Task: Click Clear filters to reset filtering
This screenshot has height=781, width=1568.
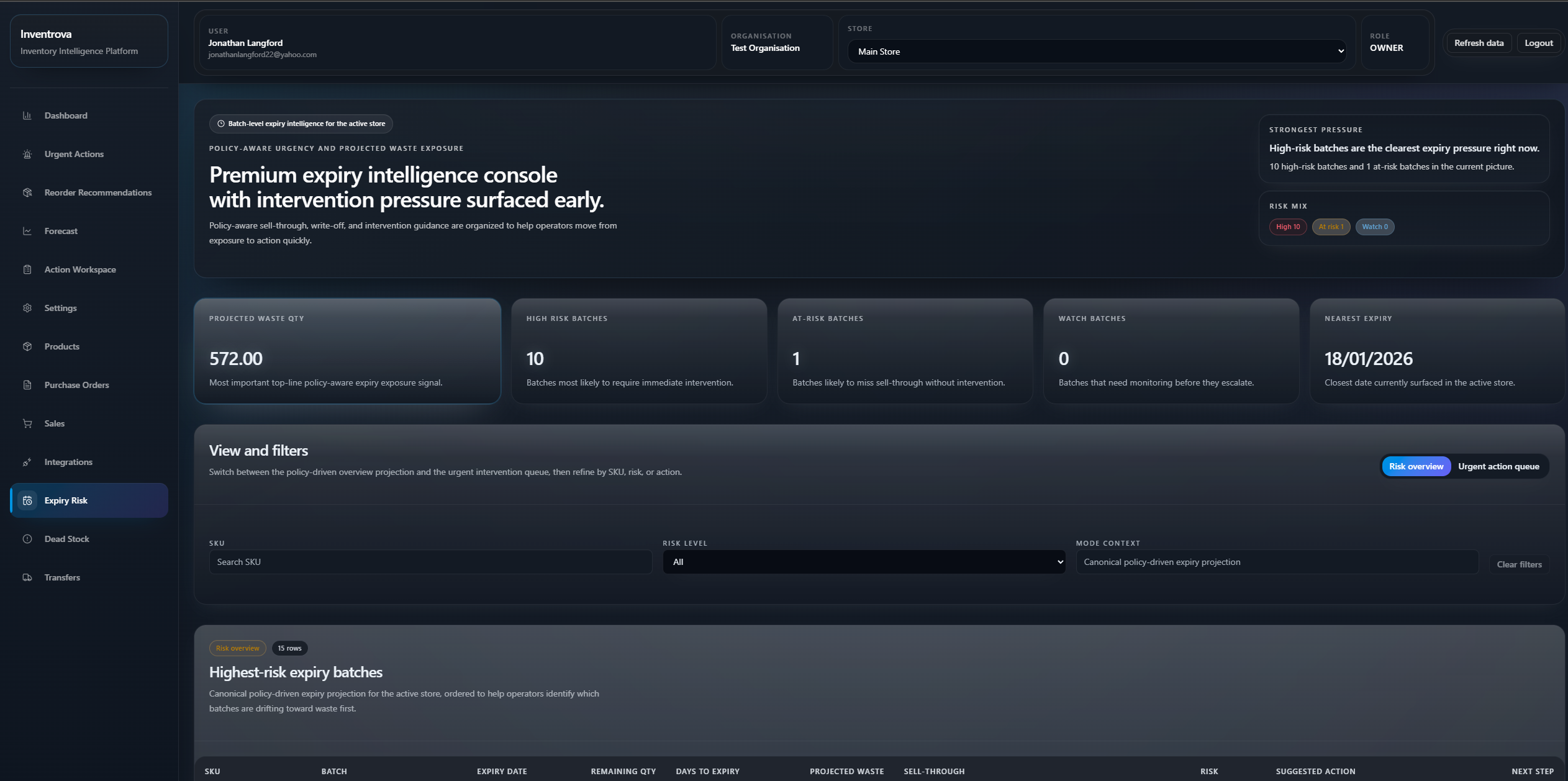Action: [1519, 564]
